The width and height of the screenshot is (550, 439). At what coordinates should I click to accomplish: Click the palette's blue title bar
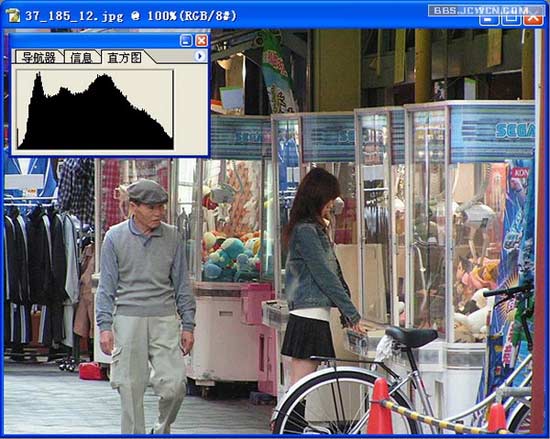95,41
